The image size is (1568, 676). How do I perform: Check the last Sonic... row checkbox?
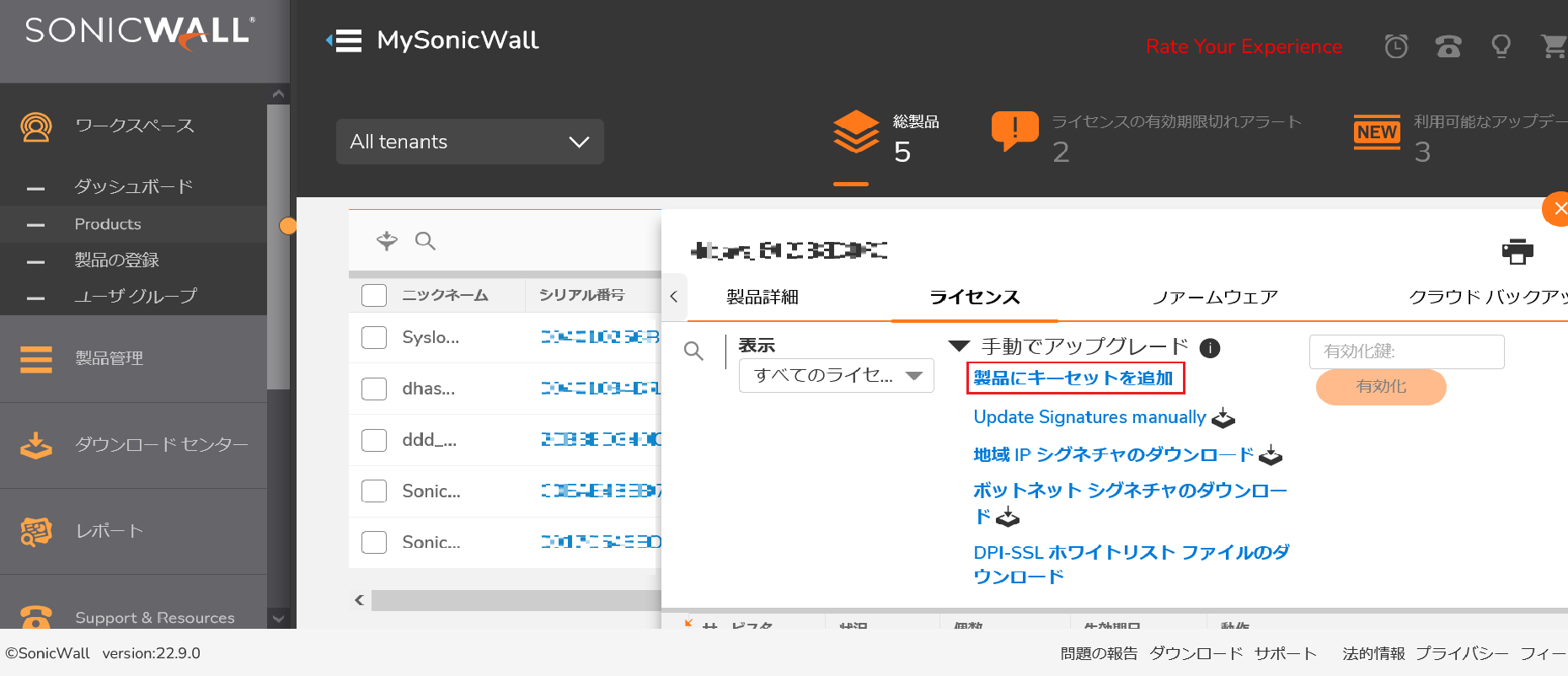pos(374,542)
